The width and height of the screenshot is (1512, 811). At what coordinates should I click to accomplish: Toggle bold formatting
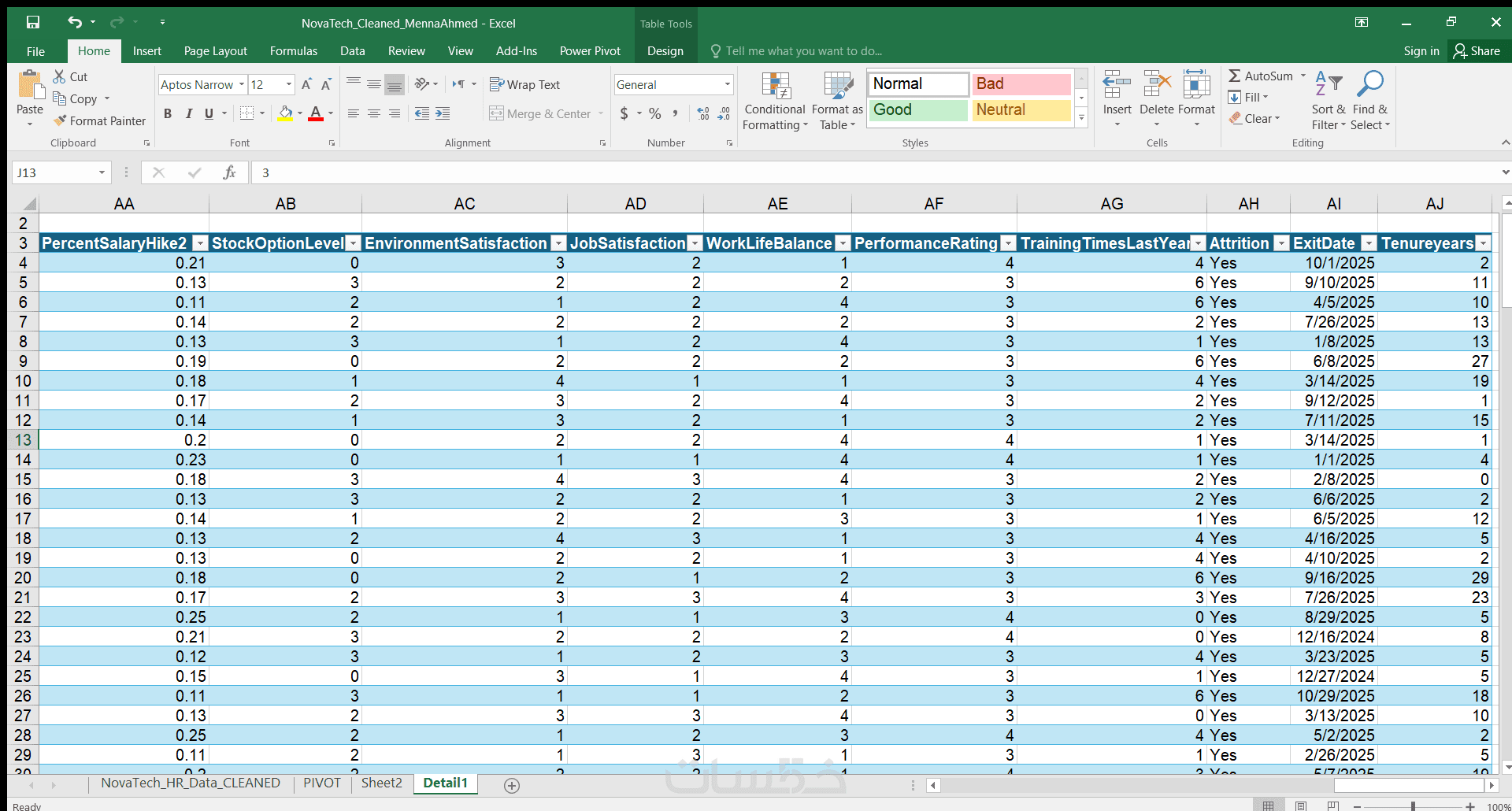tap(168, 113)
